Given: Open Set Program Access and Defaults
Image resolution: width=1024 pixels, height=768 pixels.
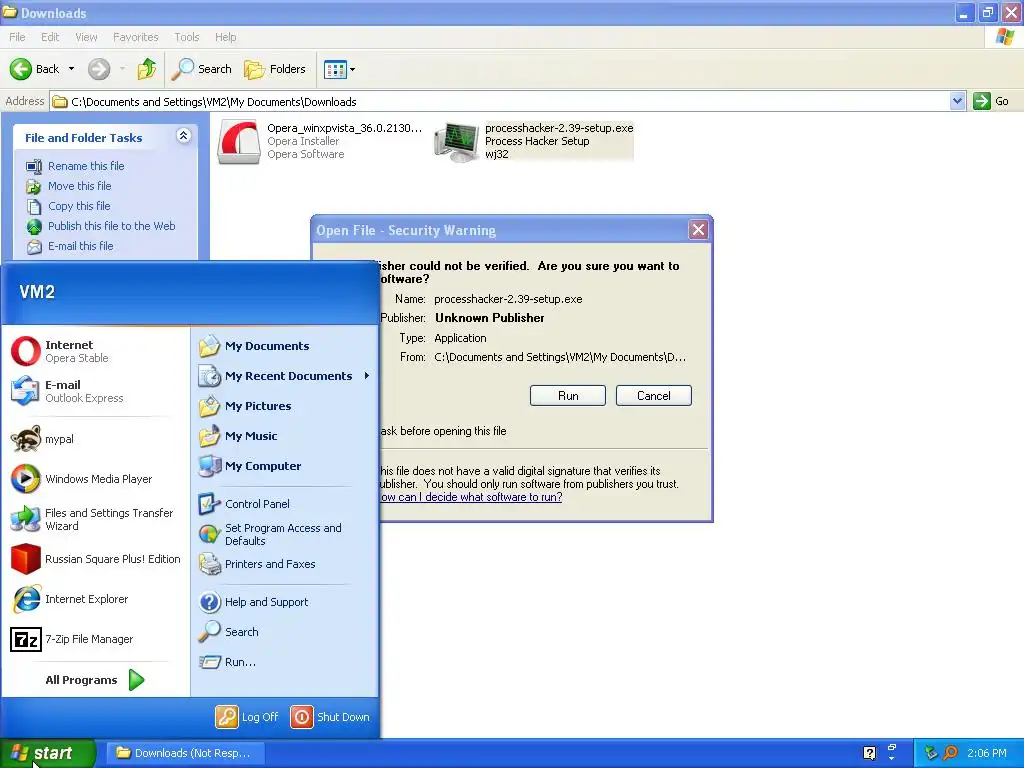Looking at the screenshot, I should tap(284, 534).
